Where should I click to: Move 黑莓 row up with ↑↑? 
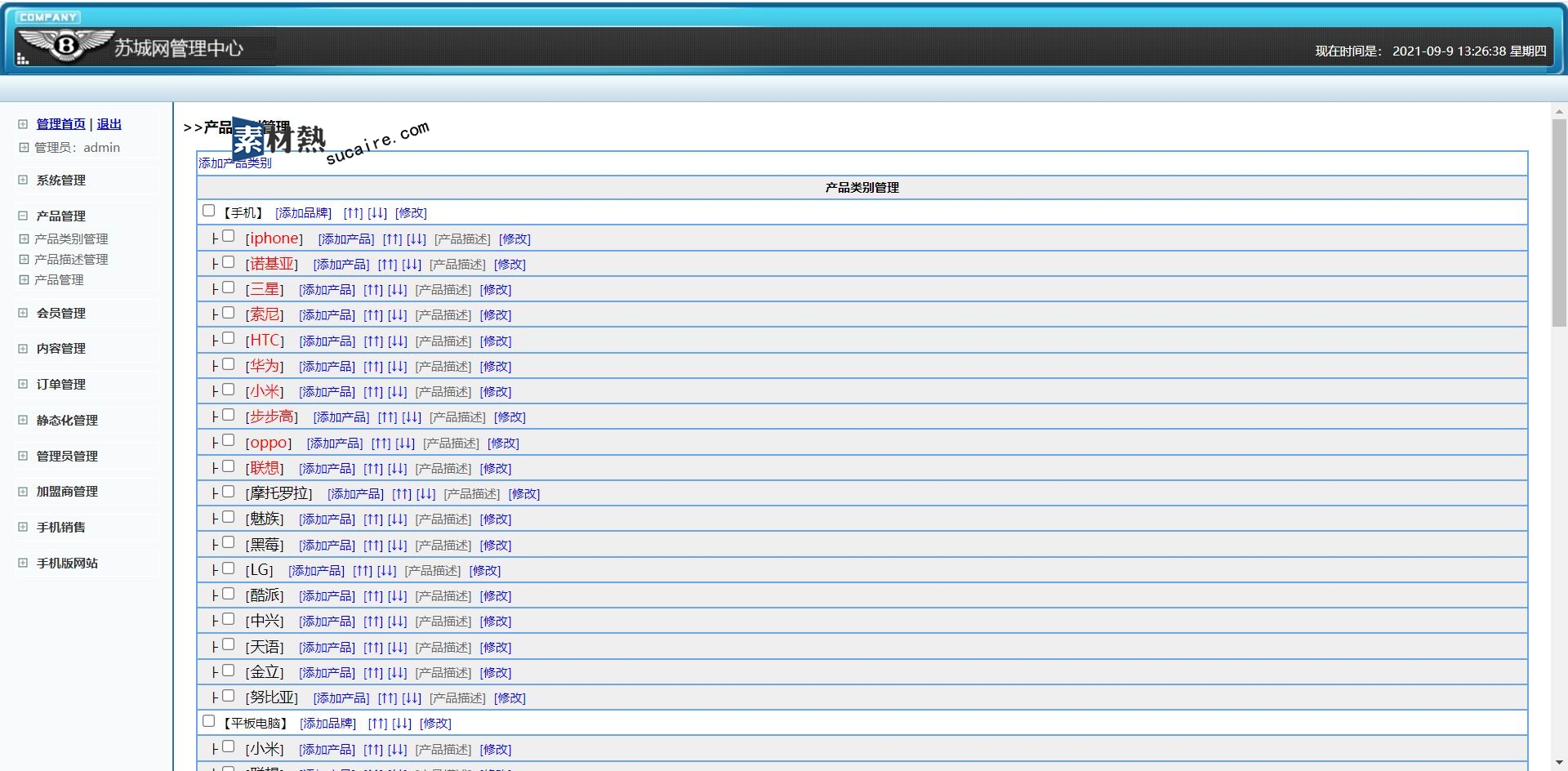click(x=373, y=546)
